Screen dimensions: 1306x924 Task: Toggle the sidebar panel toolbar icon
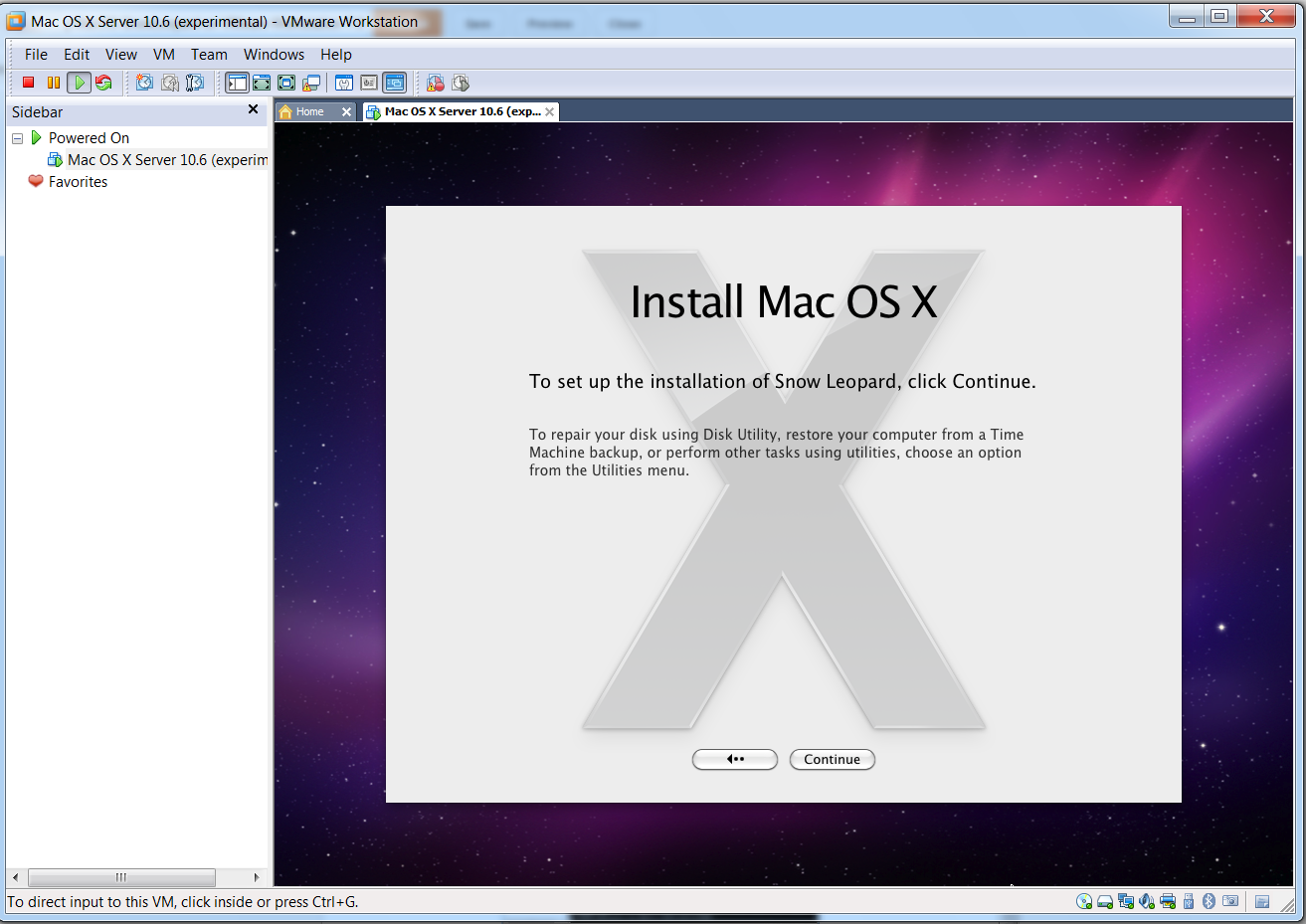[x=237, y=83]
